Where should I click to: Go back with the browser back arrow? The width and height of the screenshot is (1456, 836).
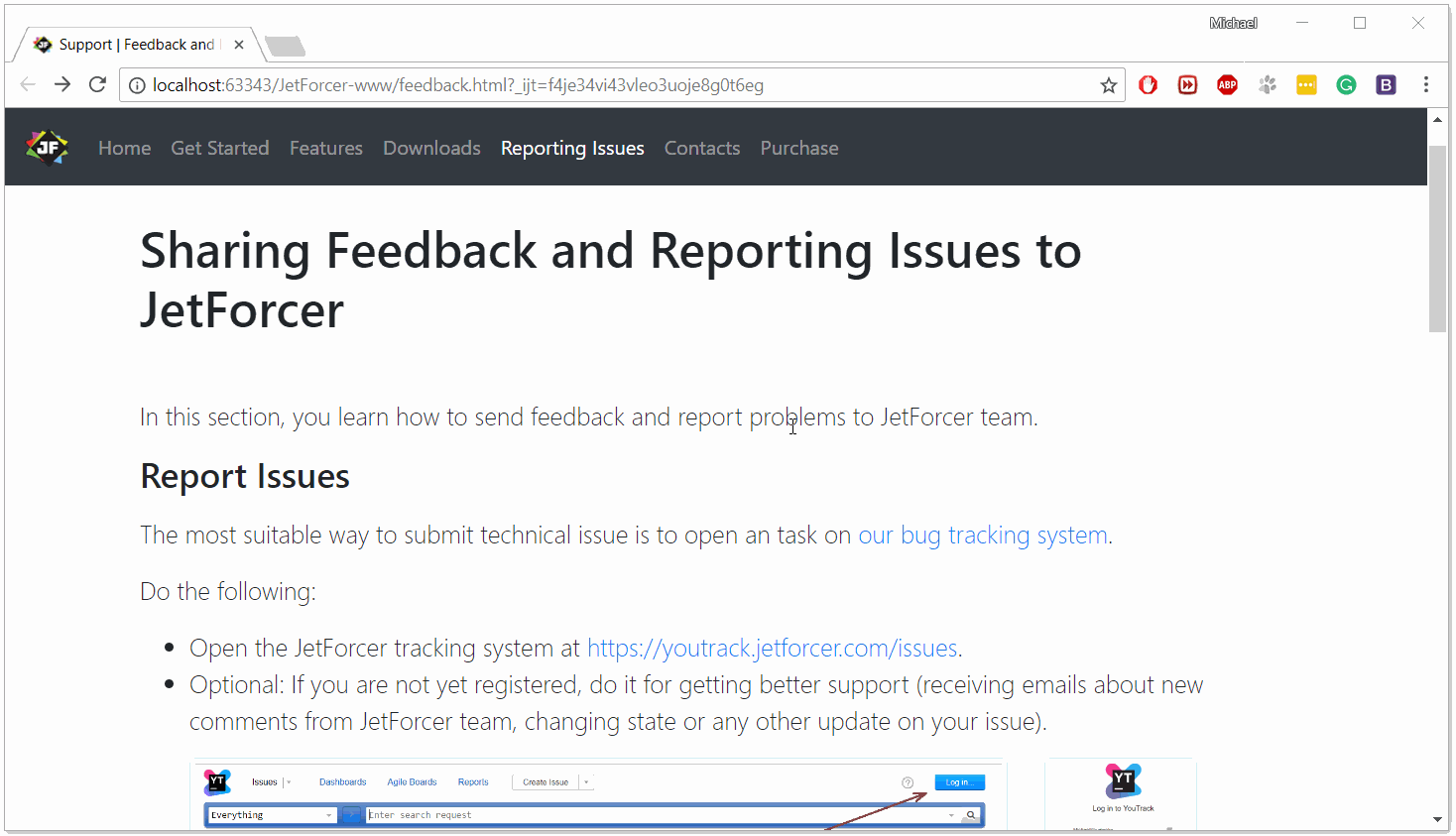(28, 84)
